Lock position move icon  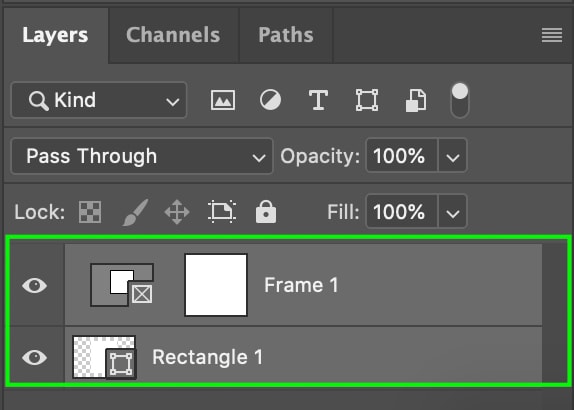[177, 212]
